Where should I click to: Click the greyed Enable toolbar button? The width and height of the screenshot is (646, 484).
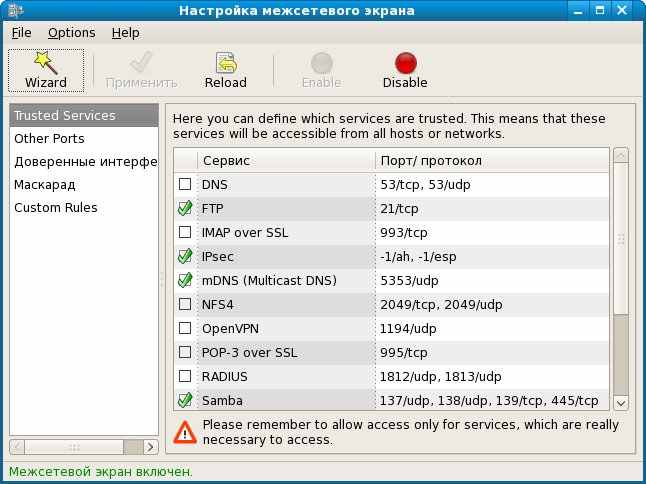click(x=321, y=71)
